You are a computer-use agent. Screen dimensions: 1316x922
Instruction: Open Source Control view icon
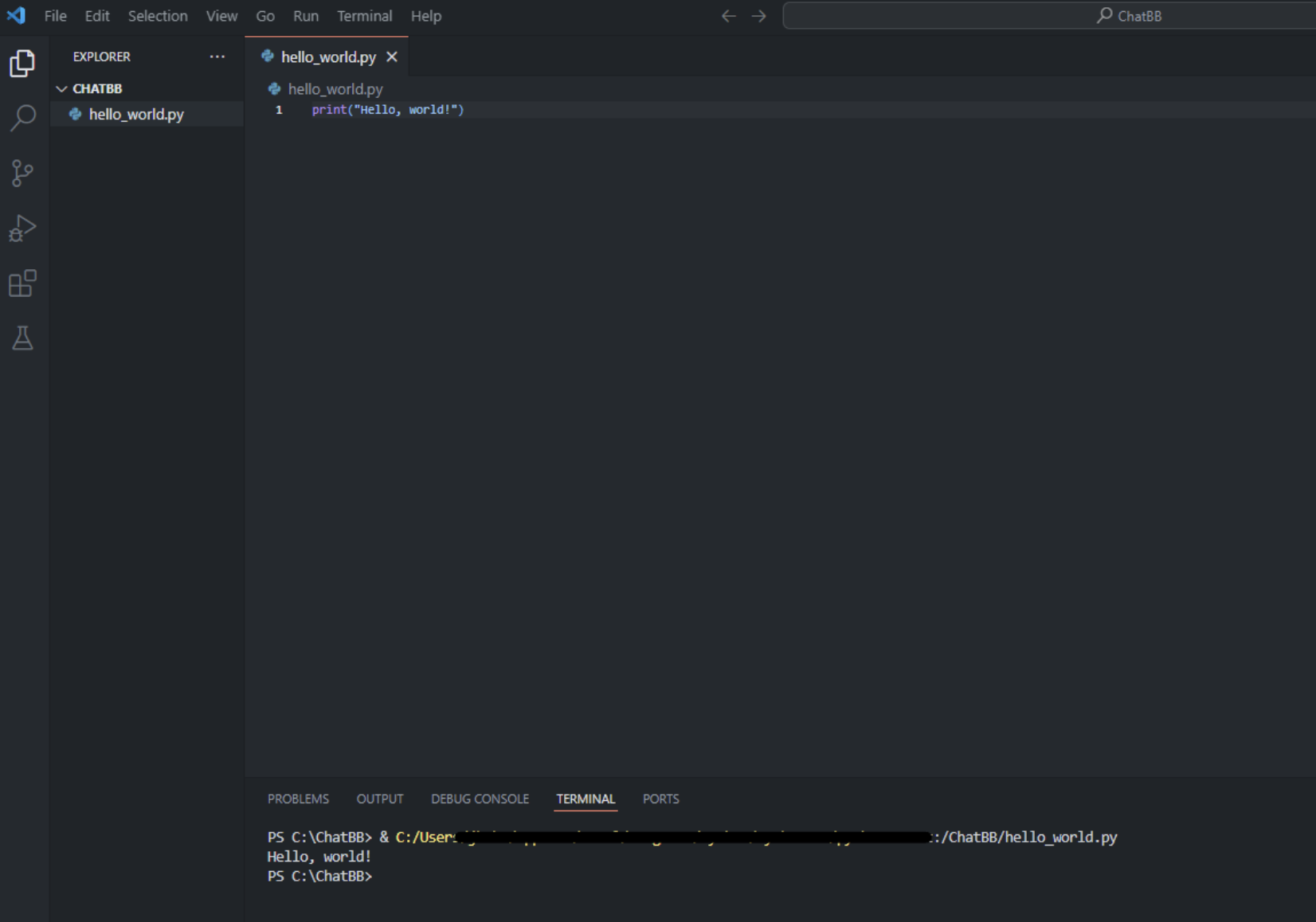[x=22, y=173]
